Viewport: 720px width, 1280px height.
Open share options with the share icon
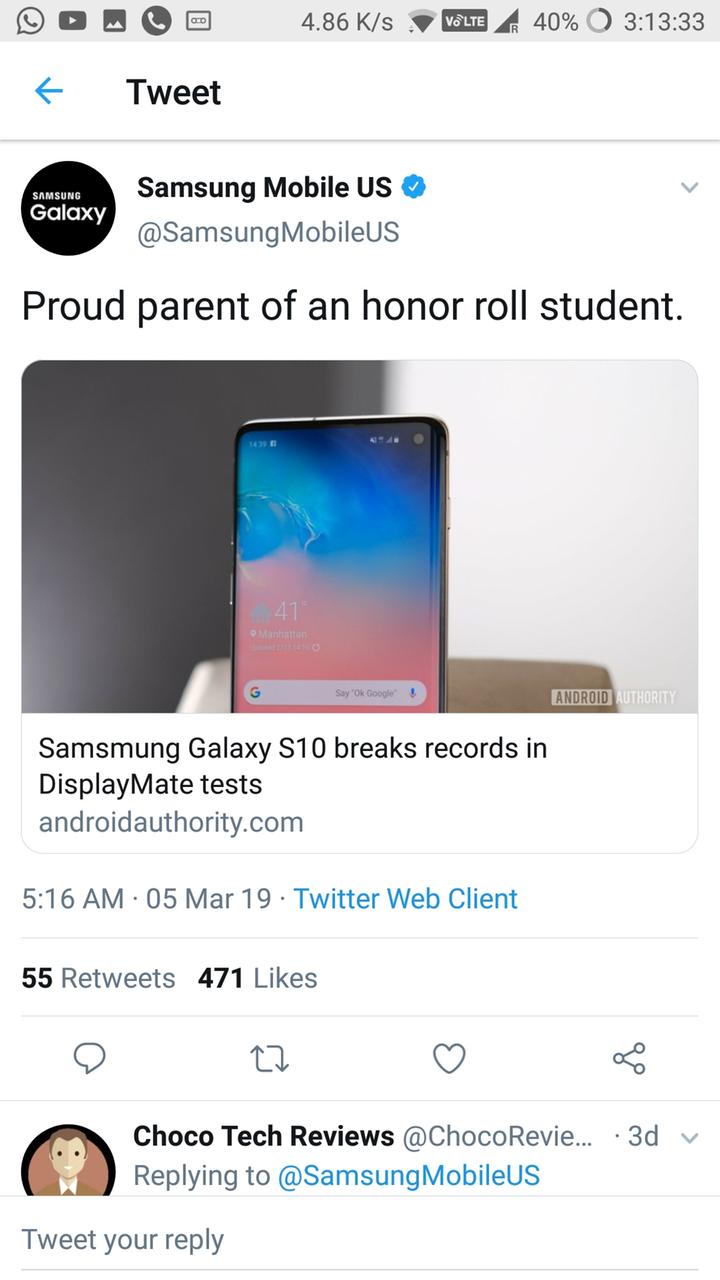[628, 1058]
